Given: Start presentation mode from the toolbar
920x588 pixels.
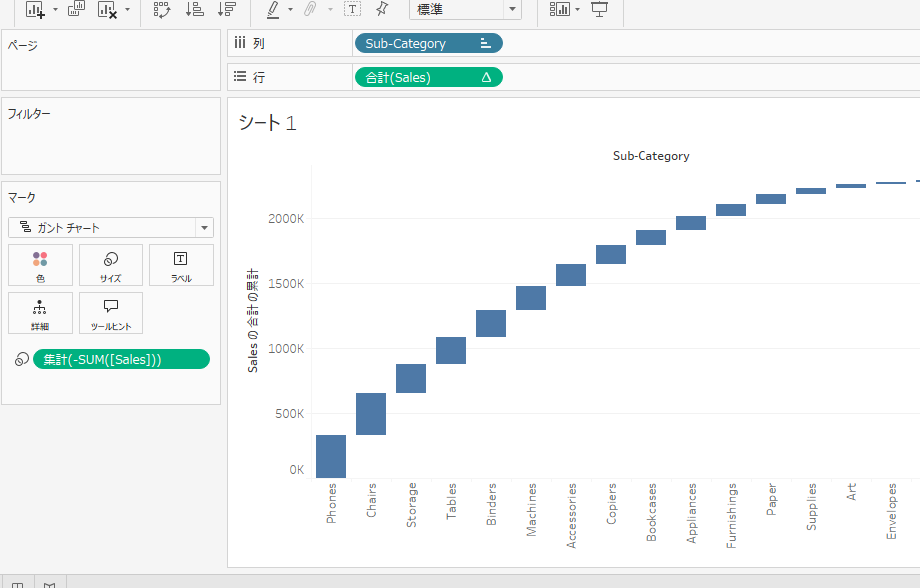Looking at the screenshot, I should click(x=599, y=9).
